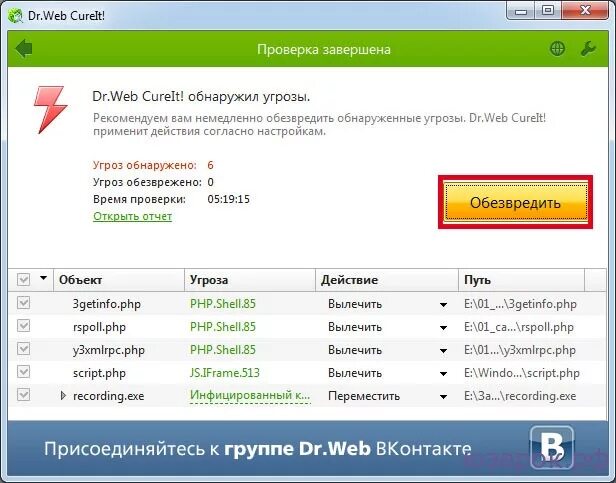Click the PHP.Shell.85 threat link for y3xmlrpc.php
This screenshot has width=616, height=483.
pos(223,350)
